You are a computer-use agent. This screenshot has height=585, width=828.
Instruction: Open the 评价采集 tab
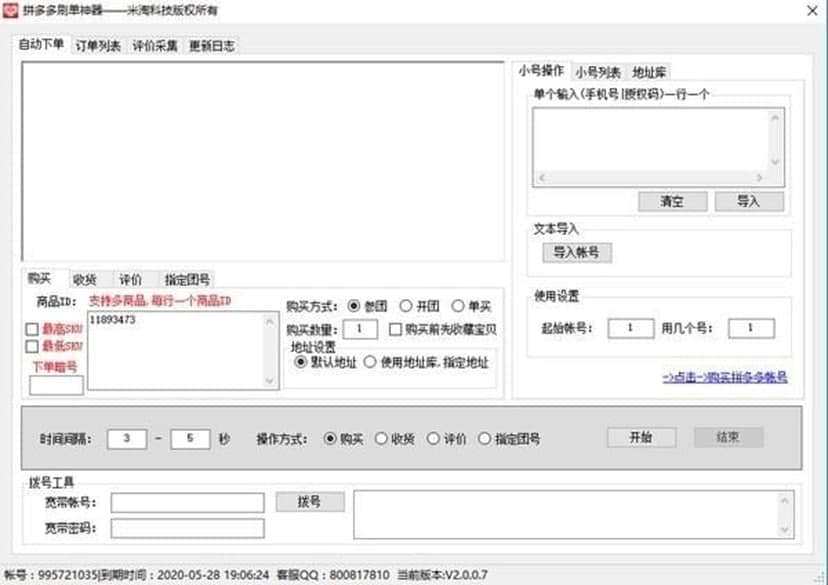[x=155, y=46]
